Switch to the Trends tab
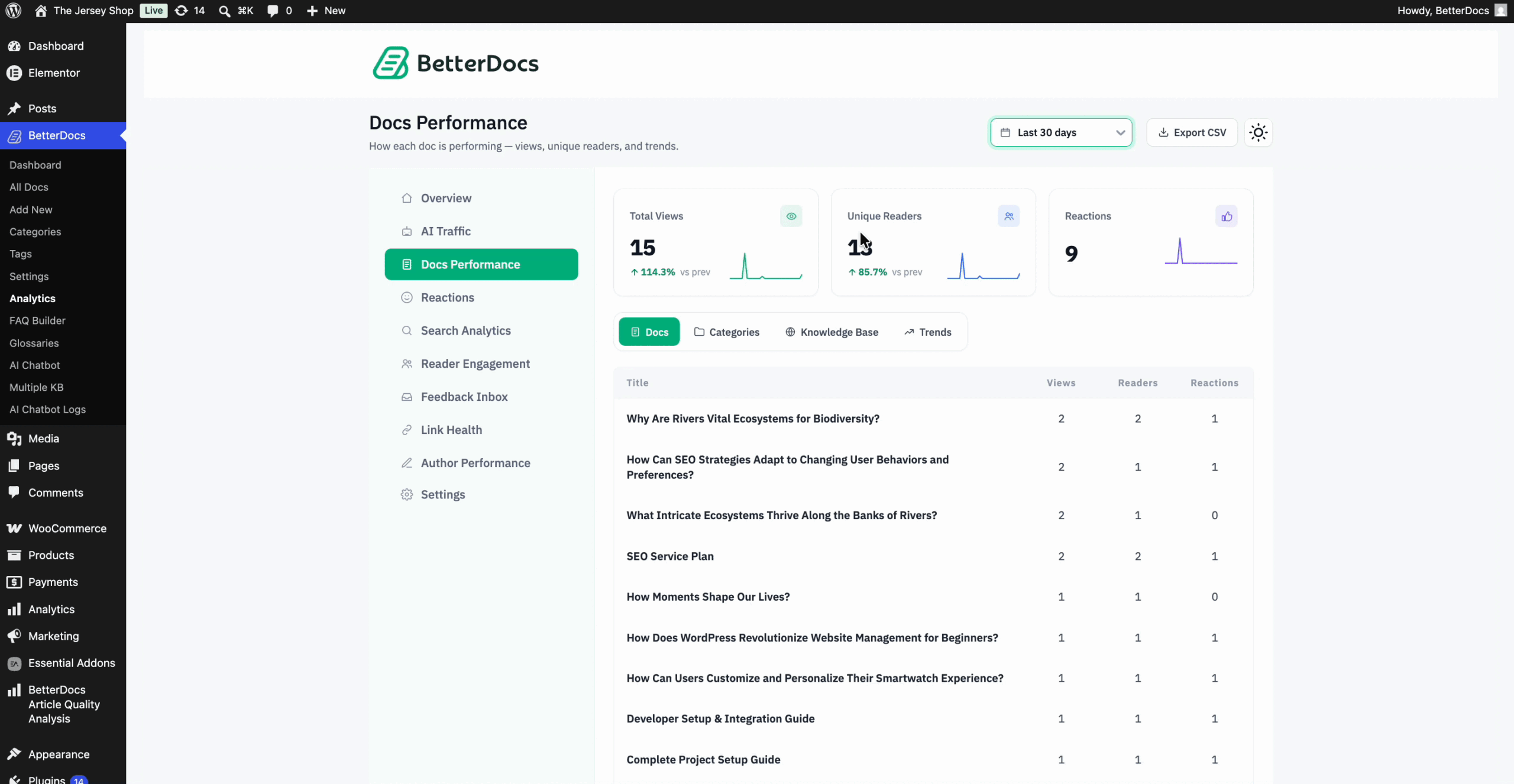This screenshot has width=1514, height=784. click(927, 332)
